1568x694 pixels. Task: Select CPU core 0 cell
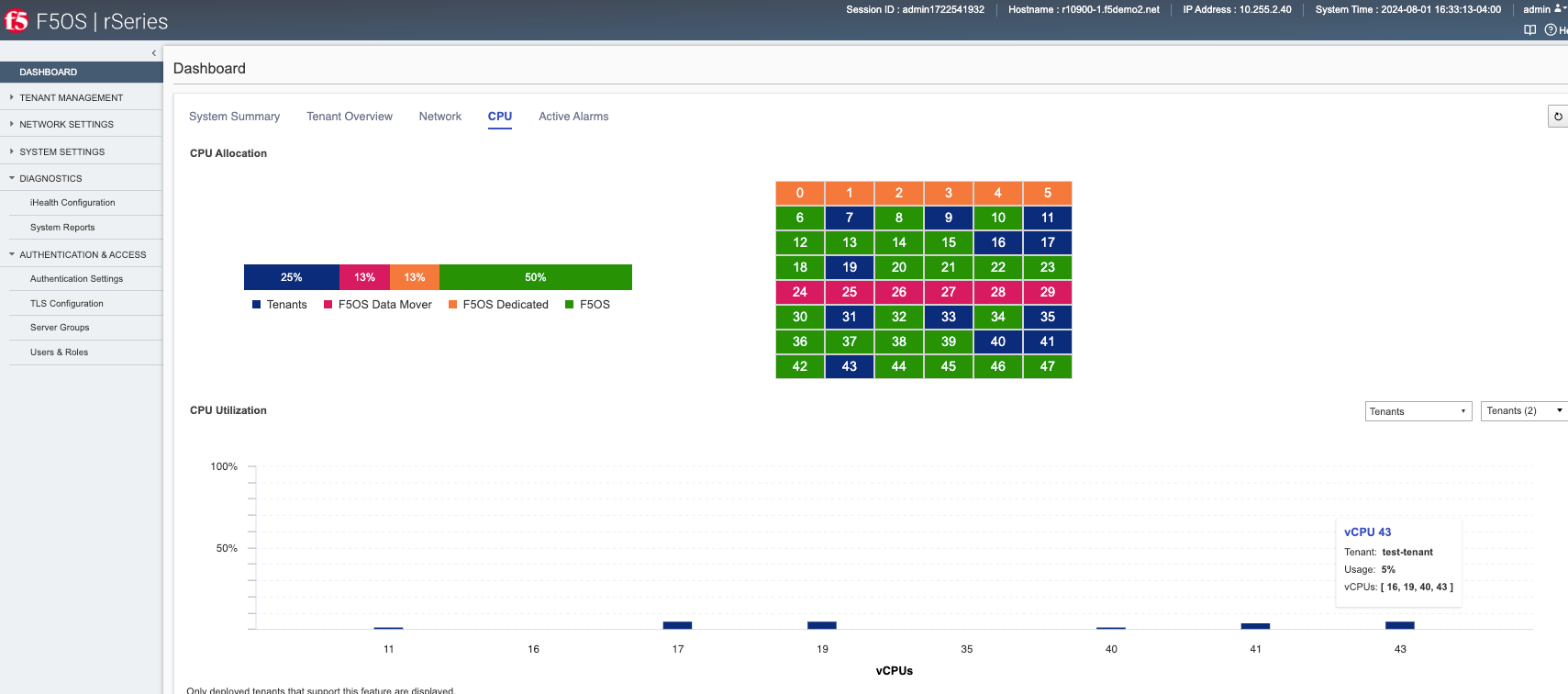tap(800, 193)
